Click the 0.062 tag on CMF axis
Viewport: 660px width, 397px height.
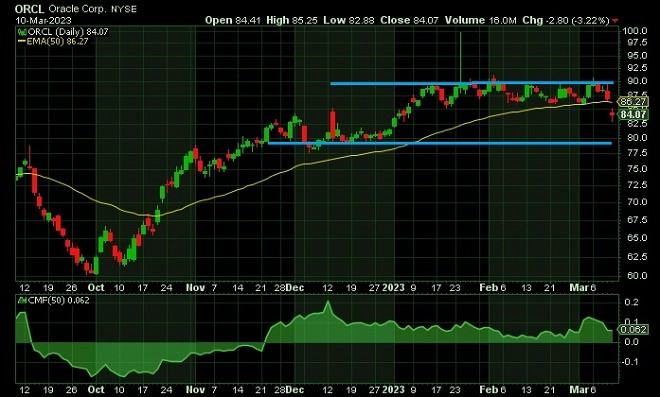tap(633, 329)
